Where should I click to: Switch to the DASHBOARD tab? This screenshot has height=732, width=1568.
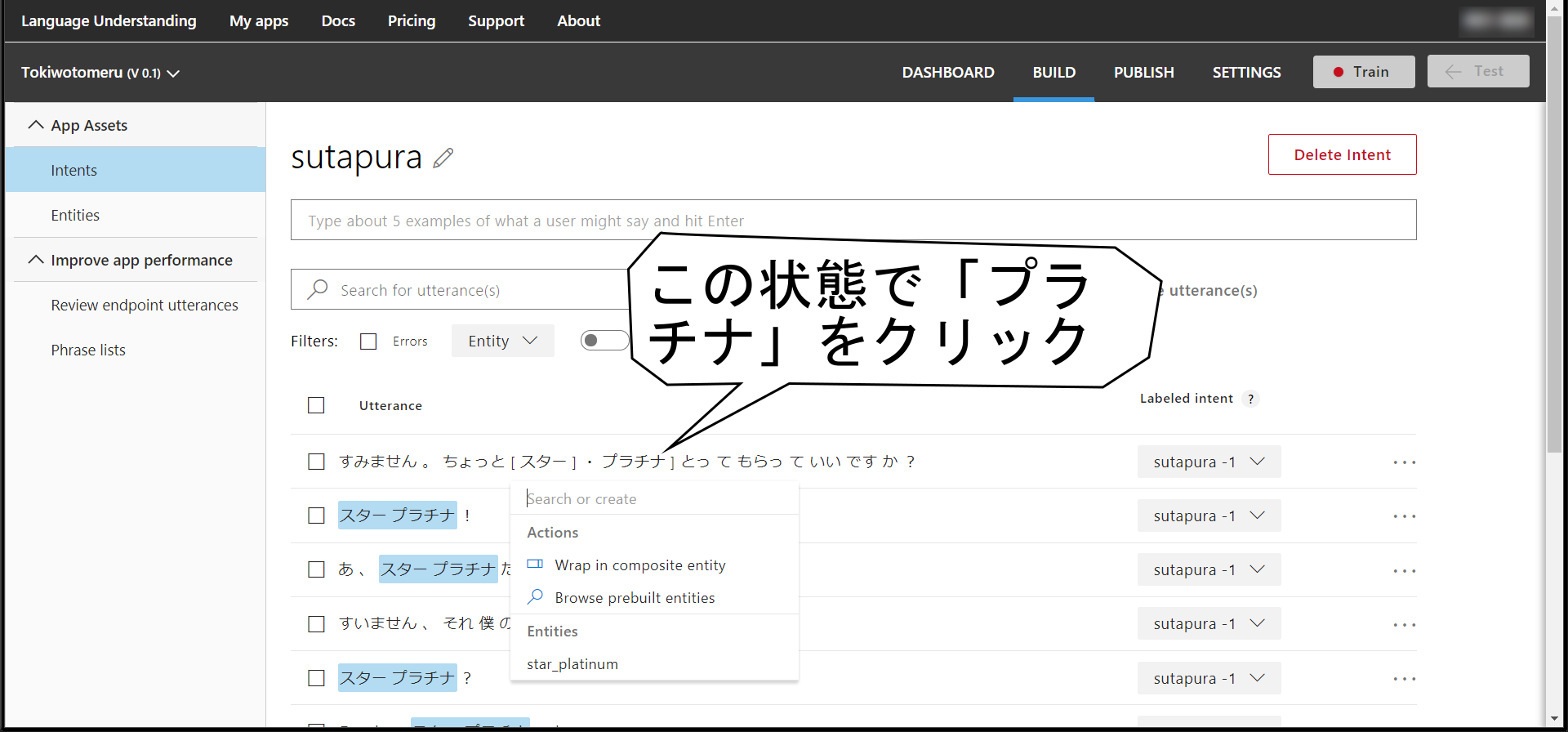pos(948,72)
